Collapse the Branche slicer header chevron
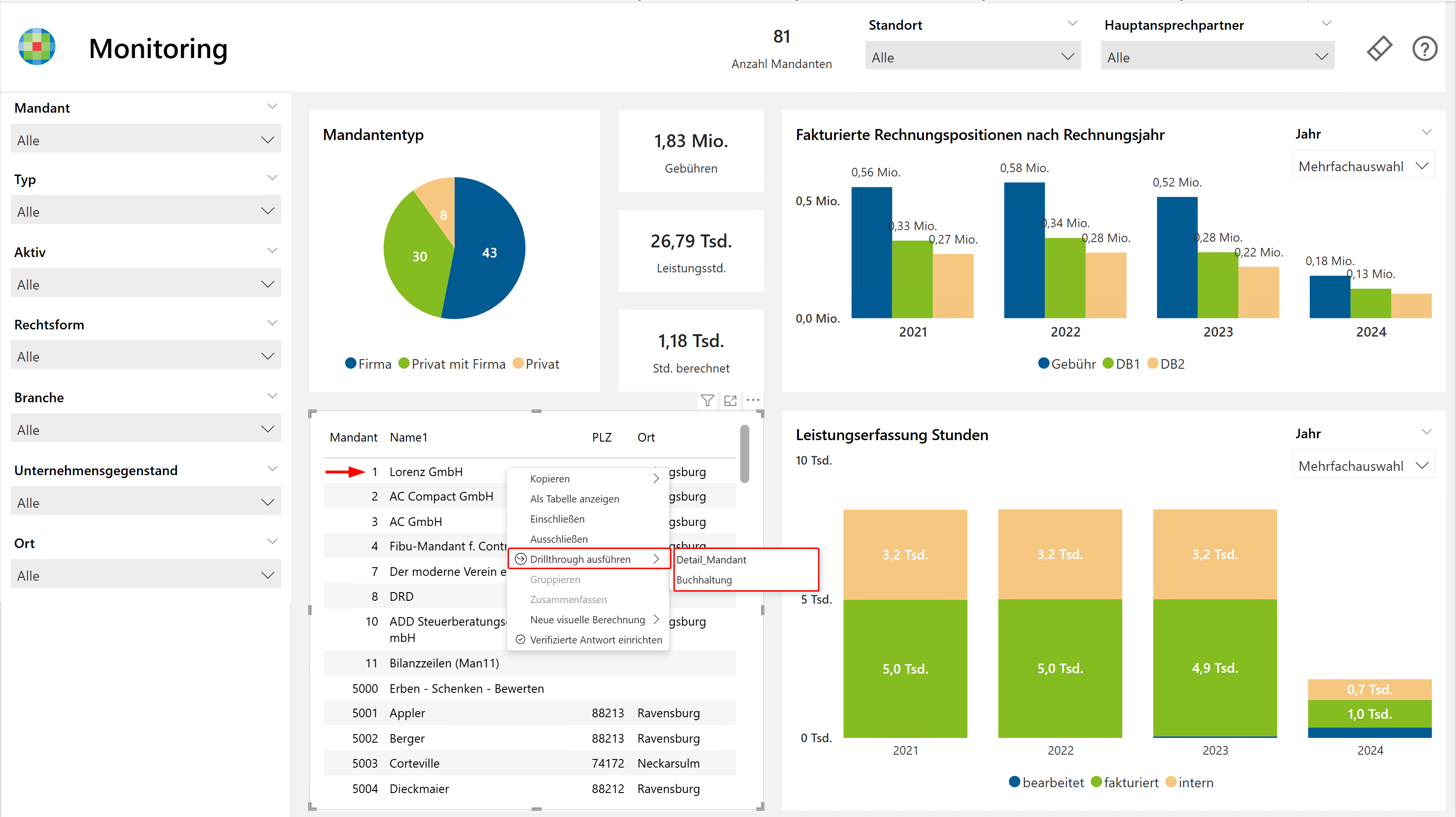This screenshot has width=1456, height=817. tap(272, 396)
